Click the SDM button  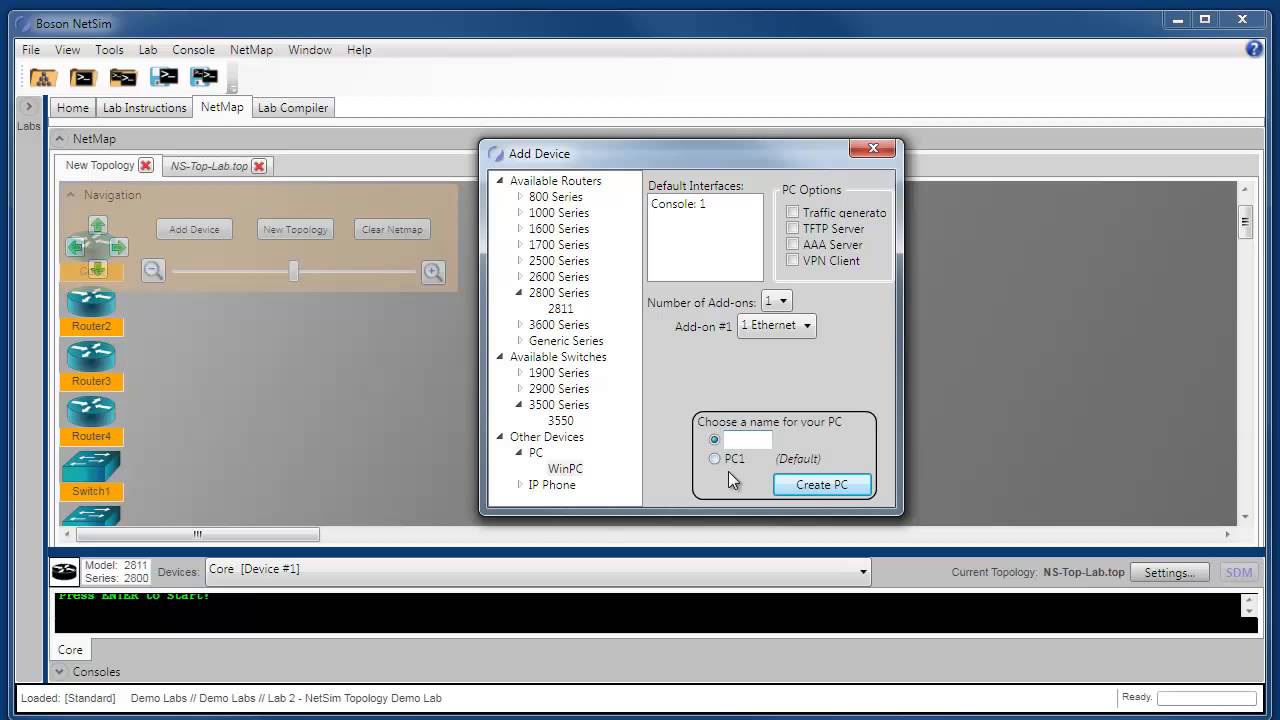[x=1238, y=573]
